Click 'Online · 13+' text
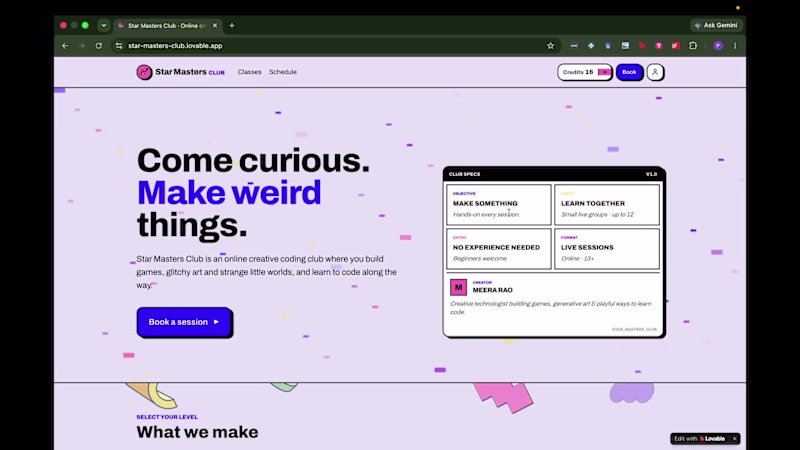The height and width of the screenshot is (450, 800). coord(578,258)
